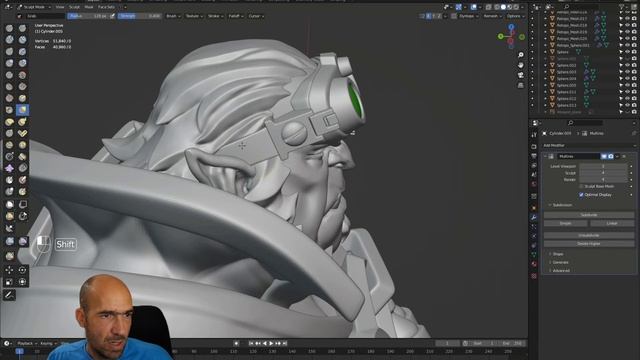Image resolution: width=640 pixels, height=360 pixels.
Task: Open the Mask menu
Action: [89, 7]
